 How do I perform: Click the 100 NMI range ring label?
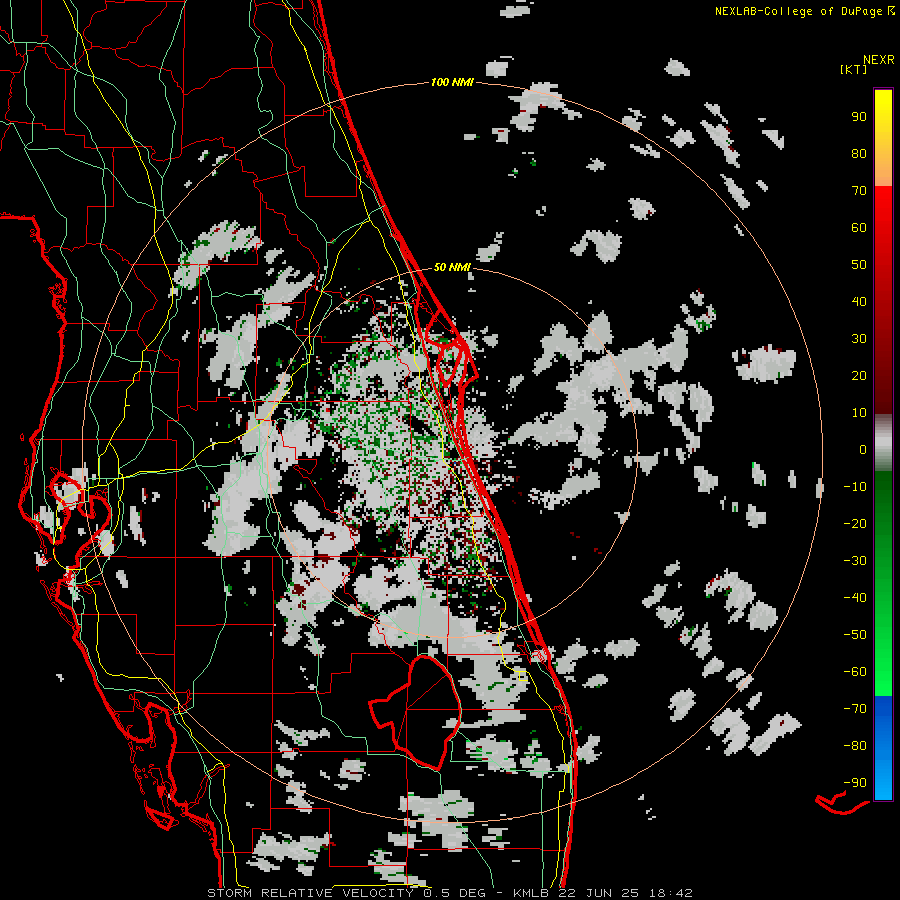[x=452, y=82]
